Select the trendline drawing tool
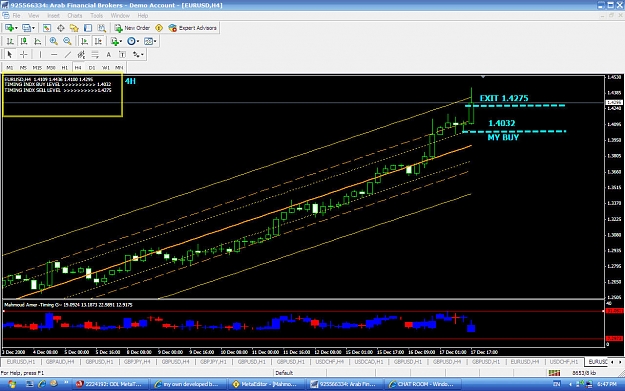 pos(67,55)
